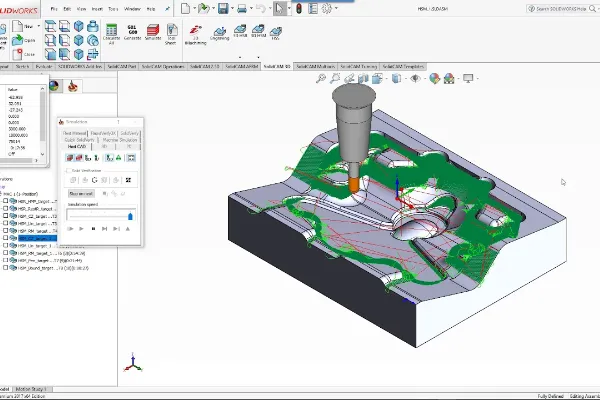
Task: Click the Zoom to Area view icon
Action: pos(335,78)
